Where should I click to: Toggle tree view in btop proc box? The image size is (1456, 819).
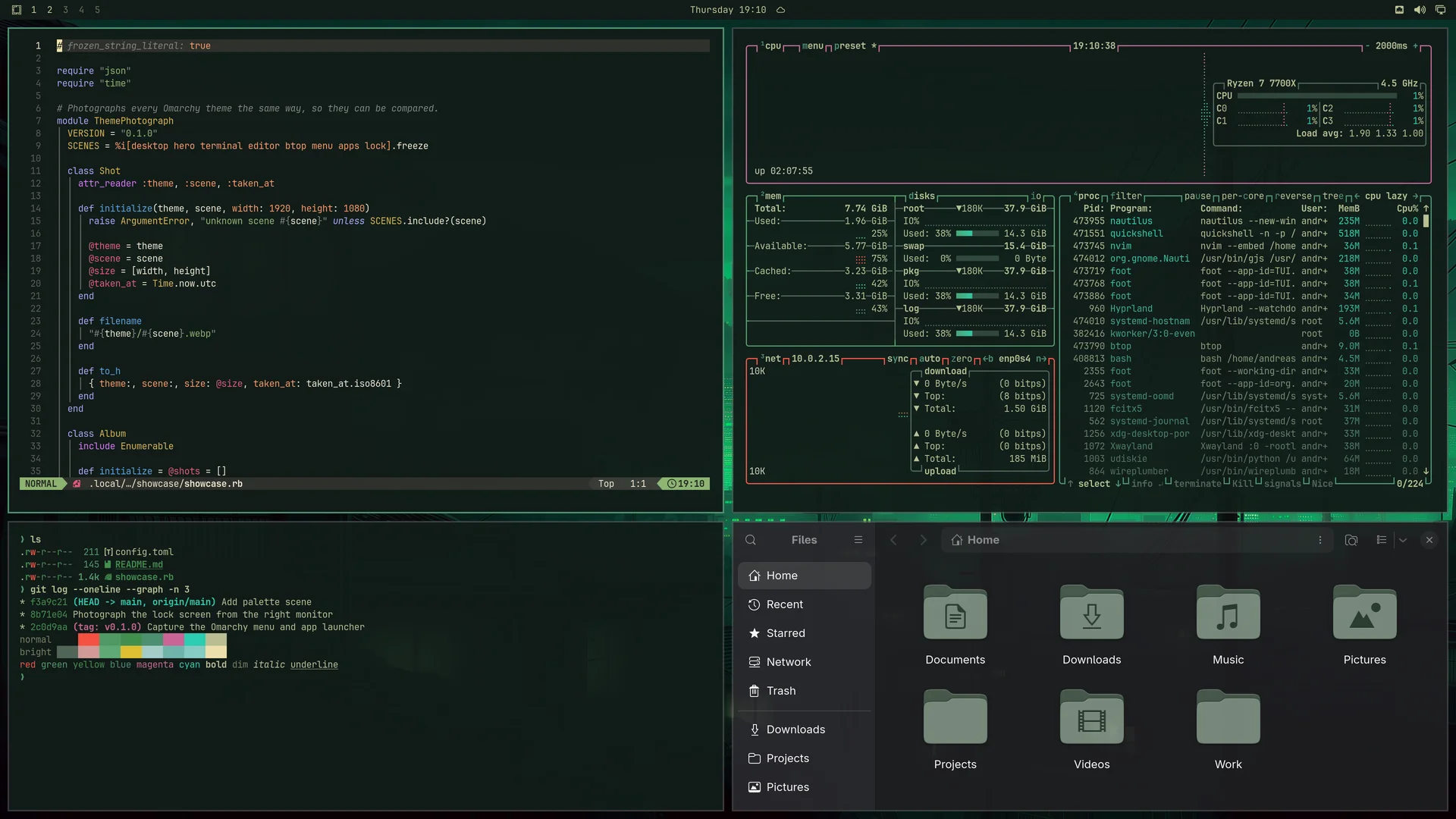[1333, 196]
